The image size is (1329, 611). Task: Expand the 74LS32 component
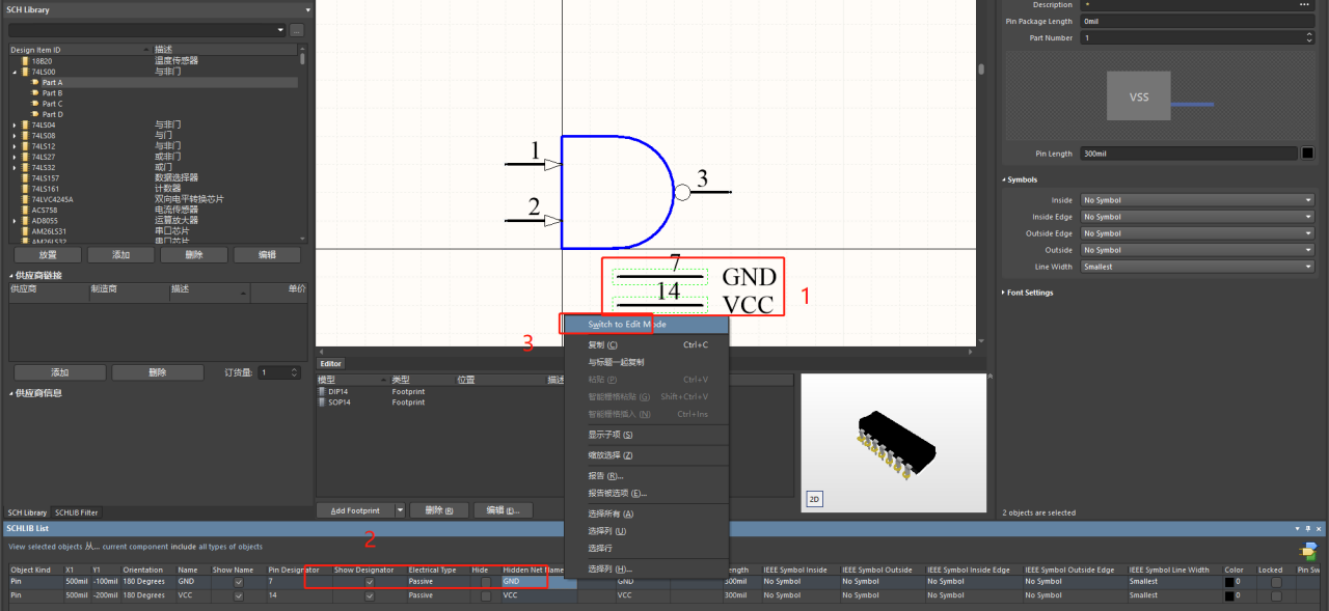click(14, 167)
